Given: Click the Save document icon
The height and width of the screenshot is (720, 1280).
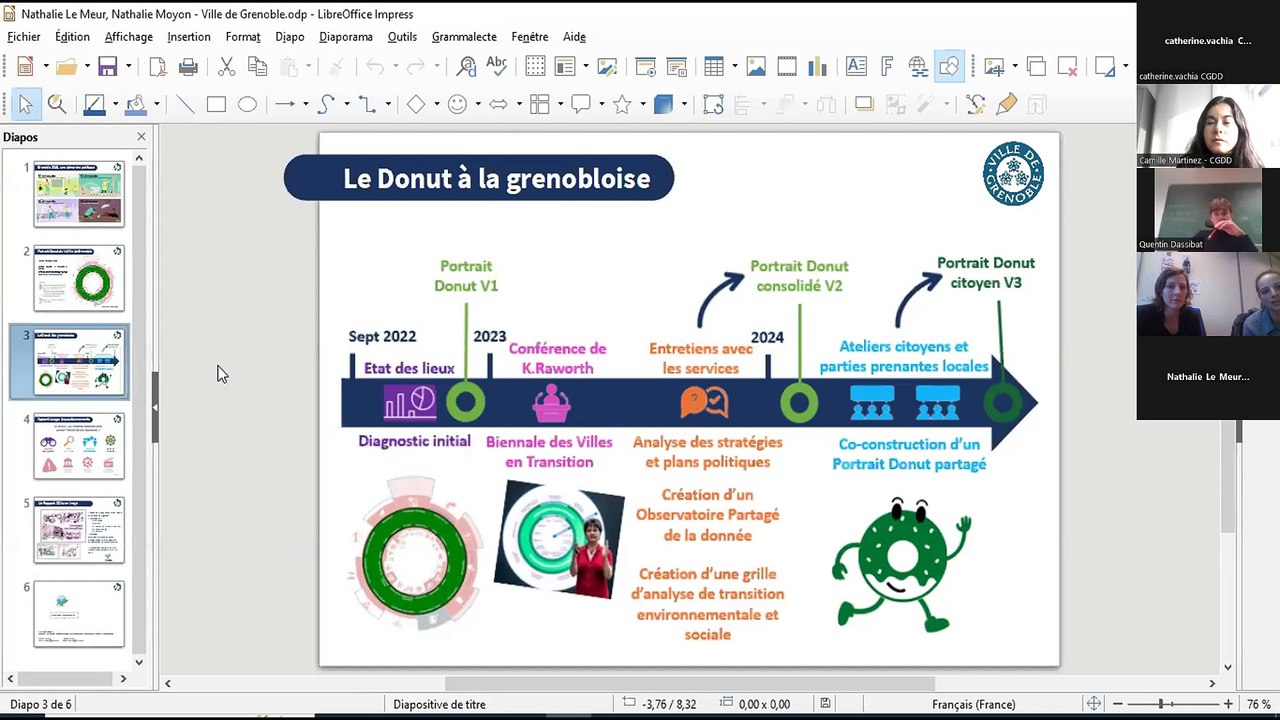Looking at the screenshot, I should [x=107, y=67].
